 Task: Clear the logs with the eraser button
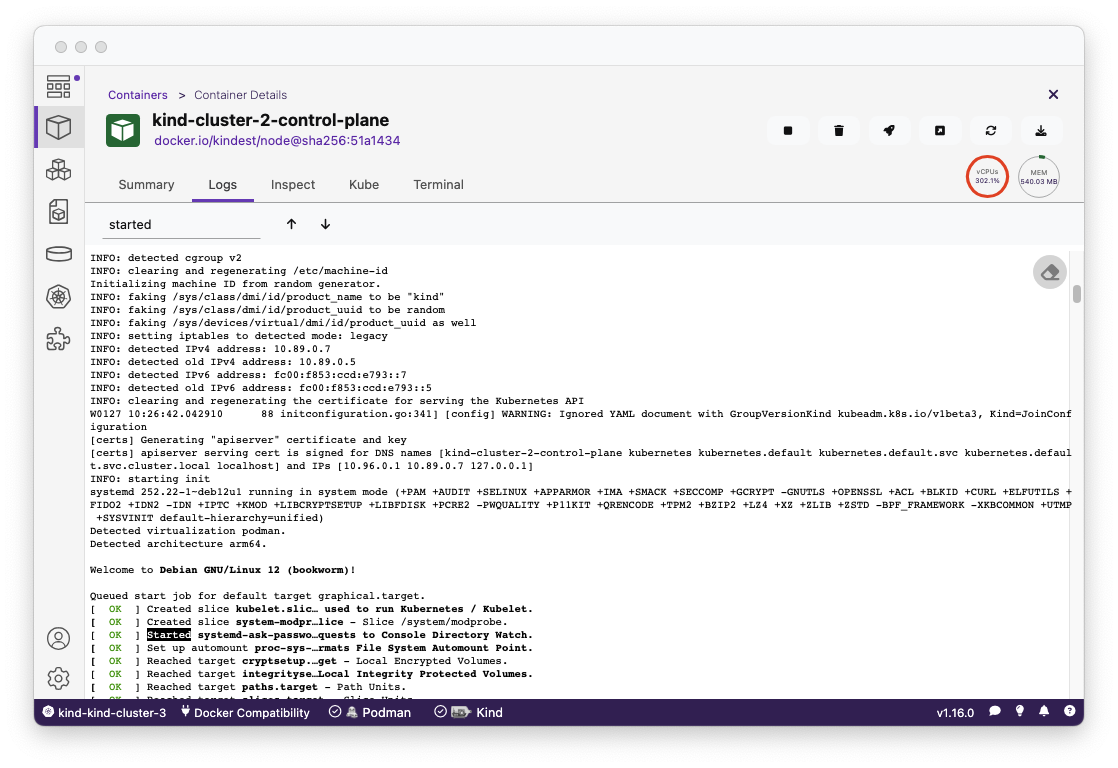click(1049, 272)
